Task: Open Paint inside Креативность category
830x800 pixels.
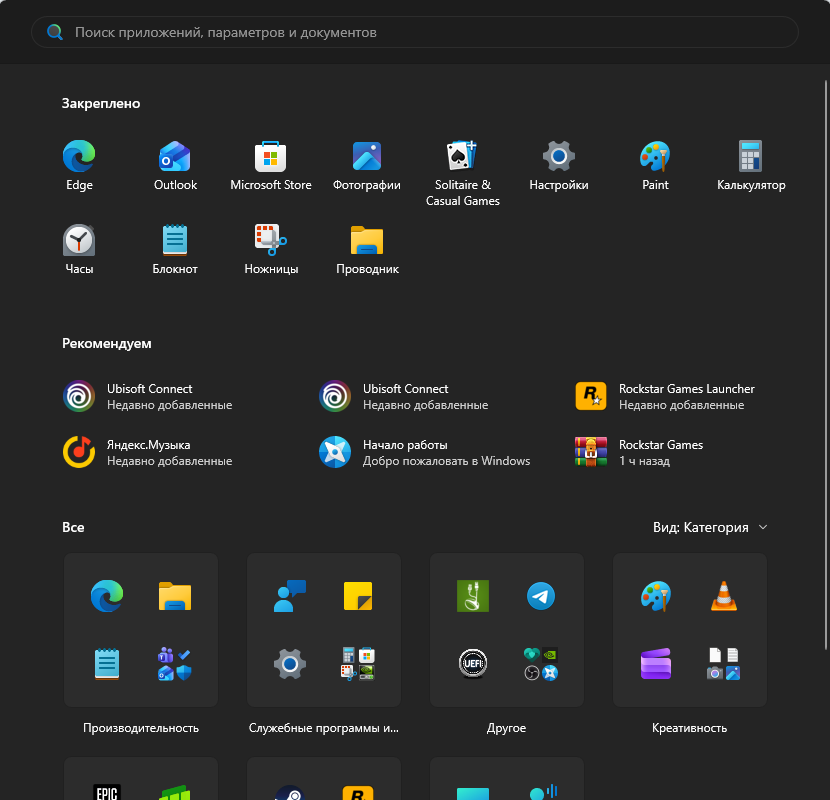Action: click(x=656, y=596)
